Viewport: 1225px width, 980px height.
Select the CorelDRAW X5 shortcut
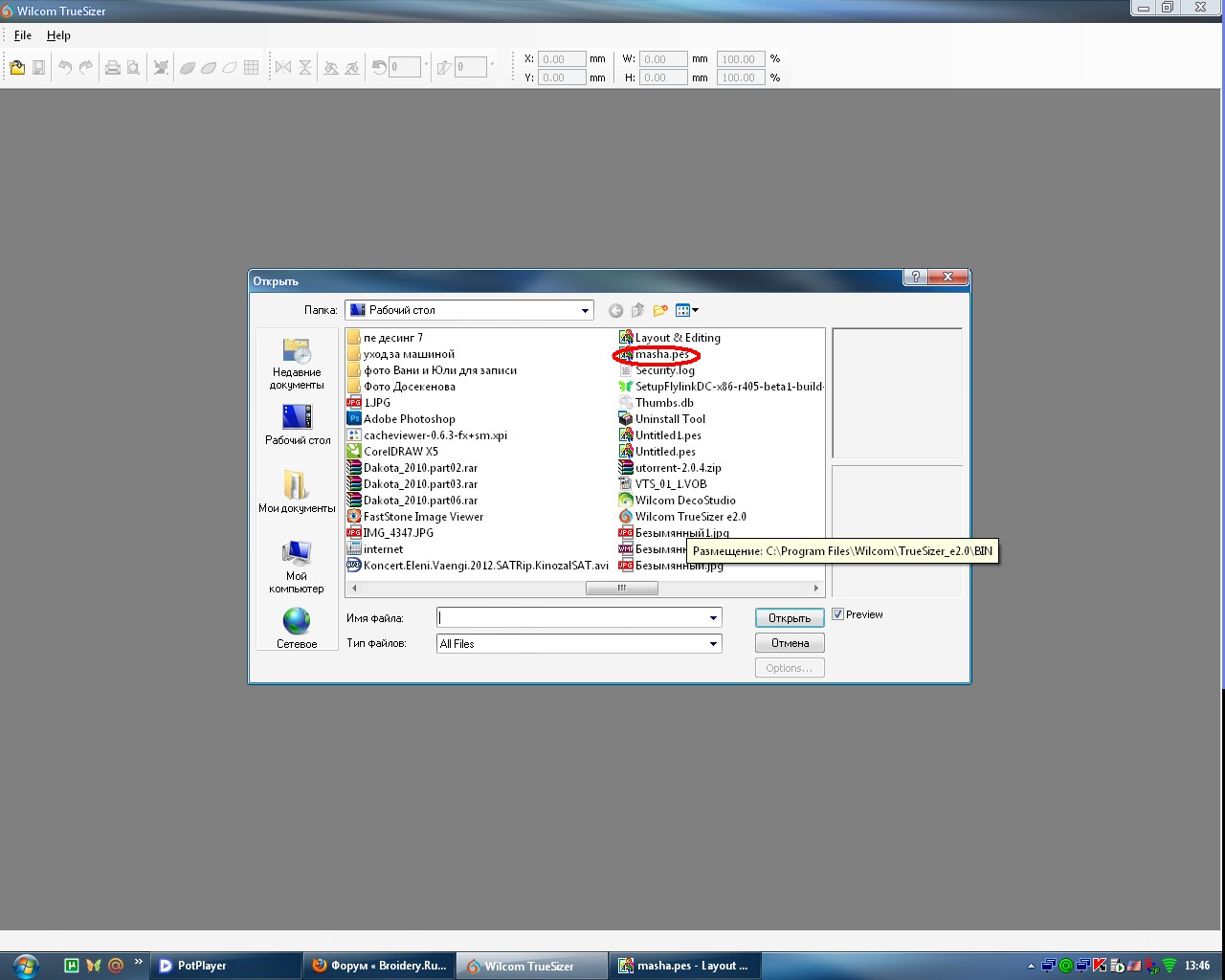393,452
